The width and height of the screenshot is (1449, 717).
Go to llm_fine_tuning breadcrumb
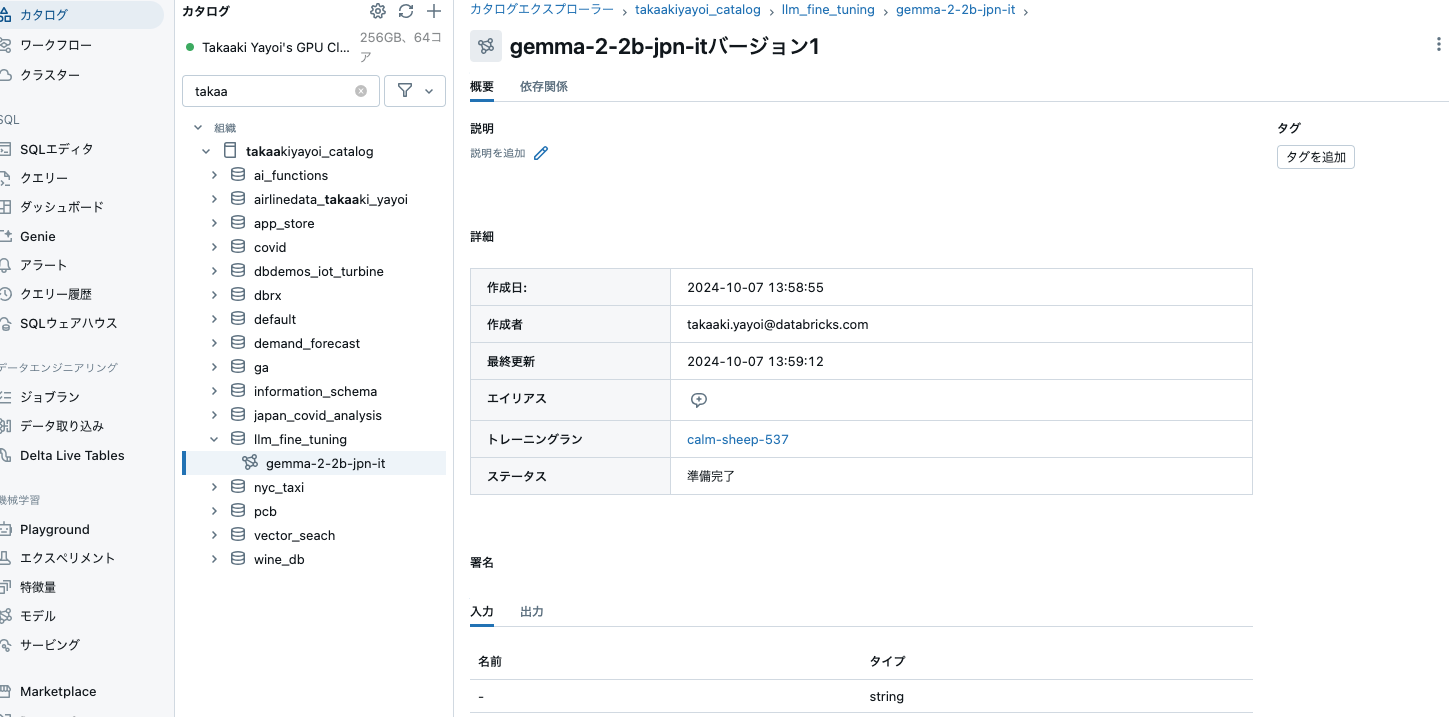tap(828, 9)
